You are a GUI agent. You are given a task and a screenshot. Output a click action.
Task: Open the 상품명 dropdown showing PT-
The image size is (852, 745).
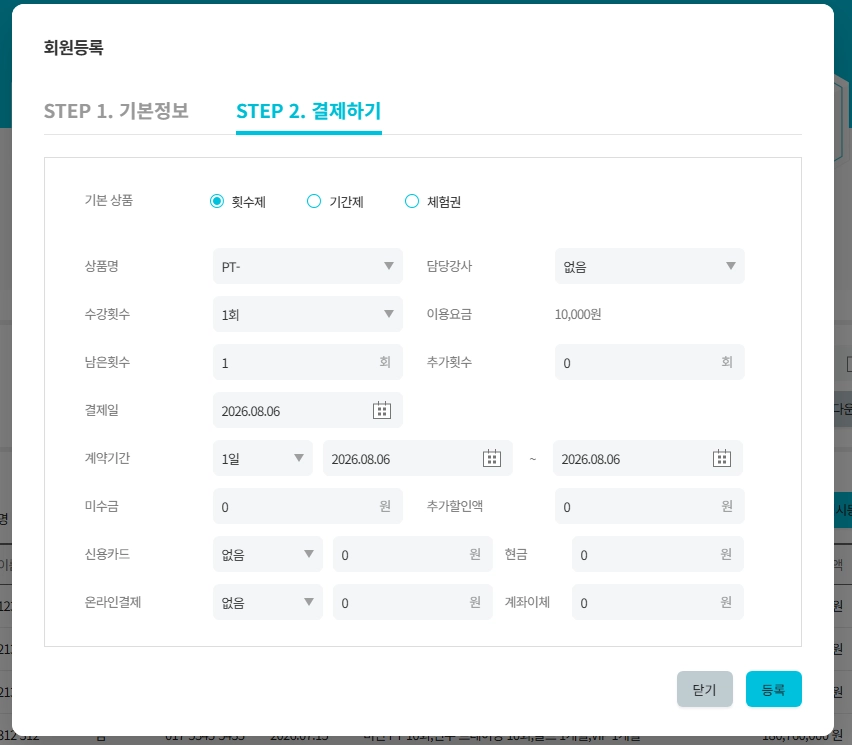click(x=308, y=266)
